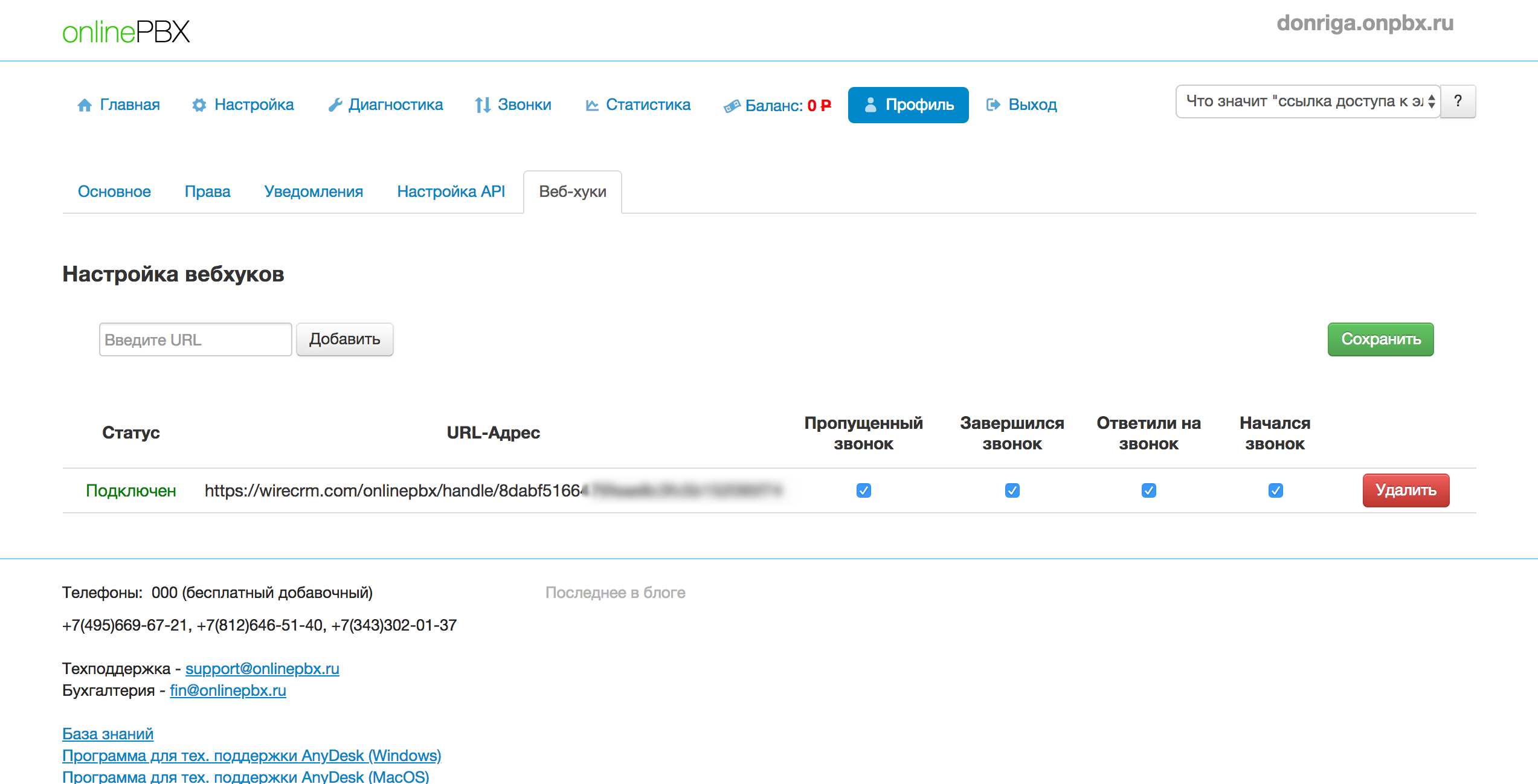
Task: Switch to the Права tab
Action: pyautogui.click(x=207, y=191)
